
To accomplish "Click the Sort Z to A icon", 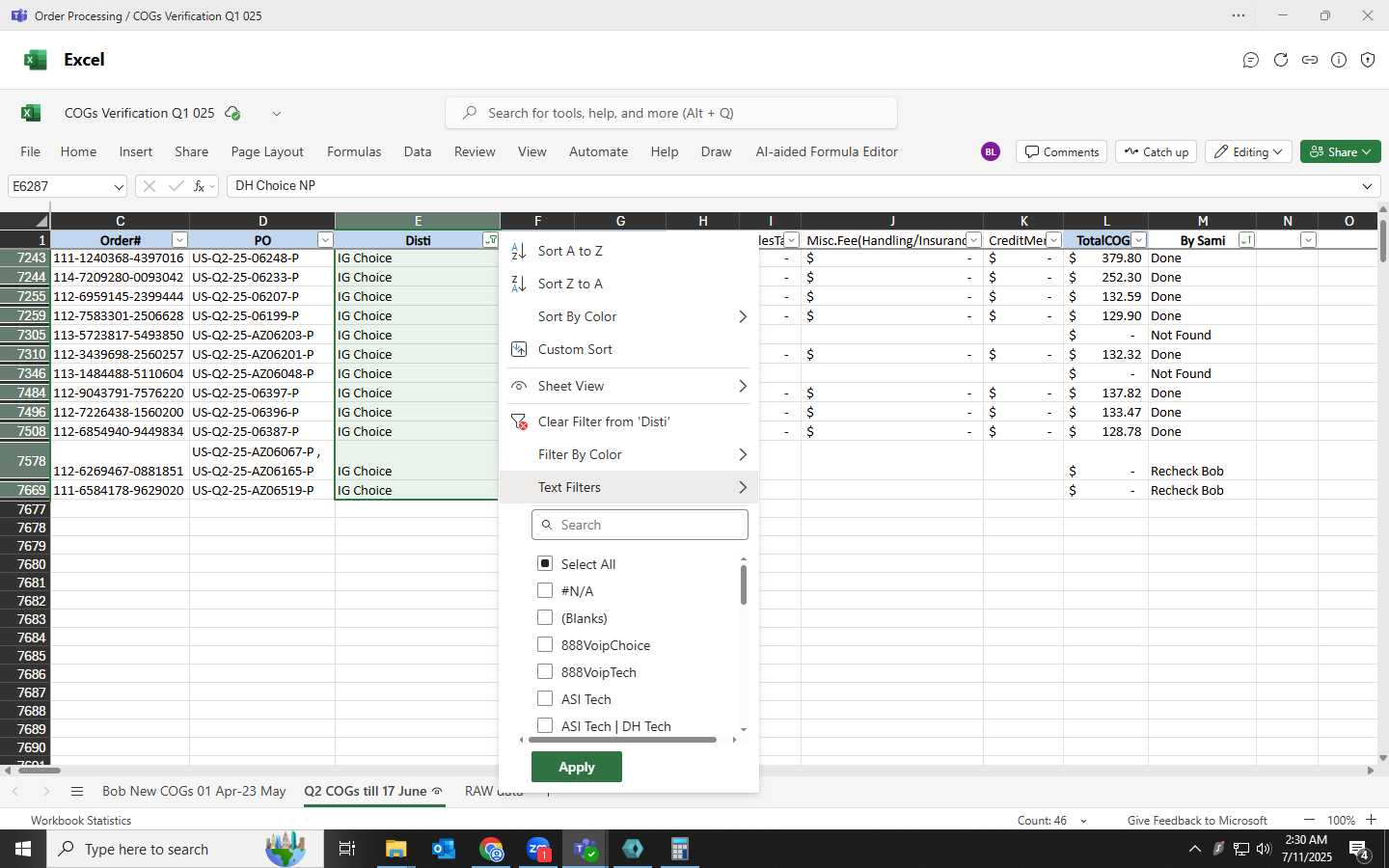I will pos(519,284).
